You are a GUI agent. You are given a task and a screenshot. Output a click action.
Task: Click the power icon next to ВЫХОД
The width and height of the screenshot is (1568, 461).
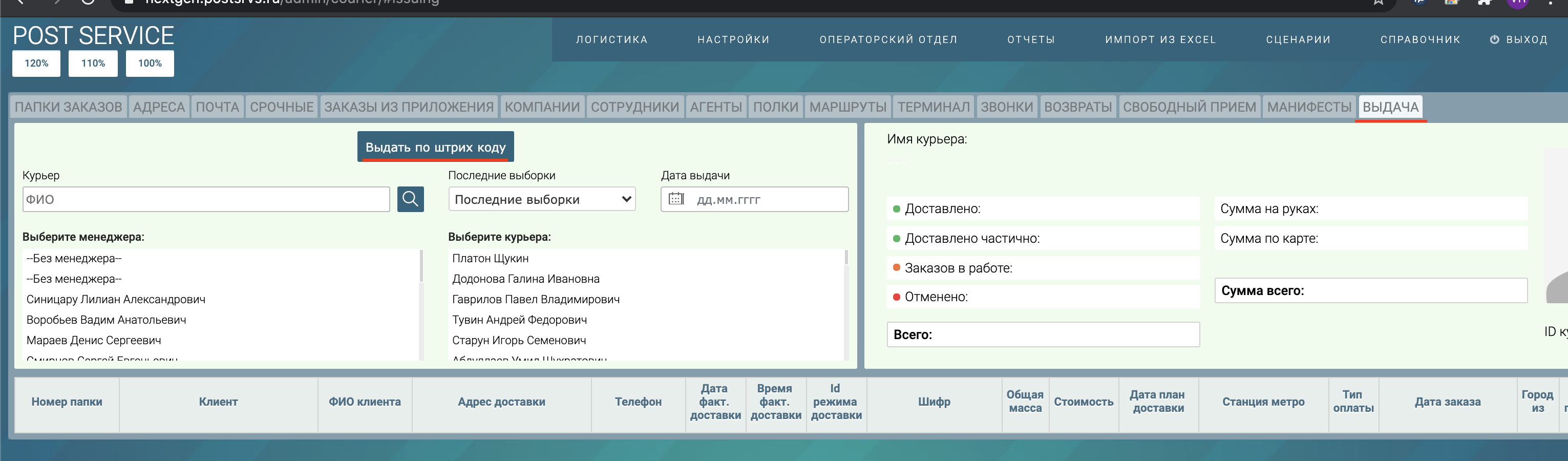click(1494, 39)
